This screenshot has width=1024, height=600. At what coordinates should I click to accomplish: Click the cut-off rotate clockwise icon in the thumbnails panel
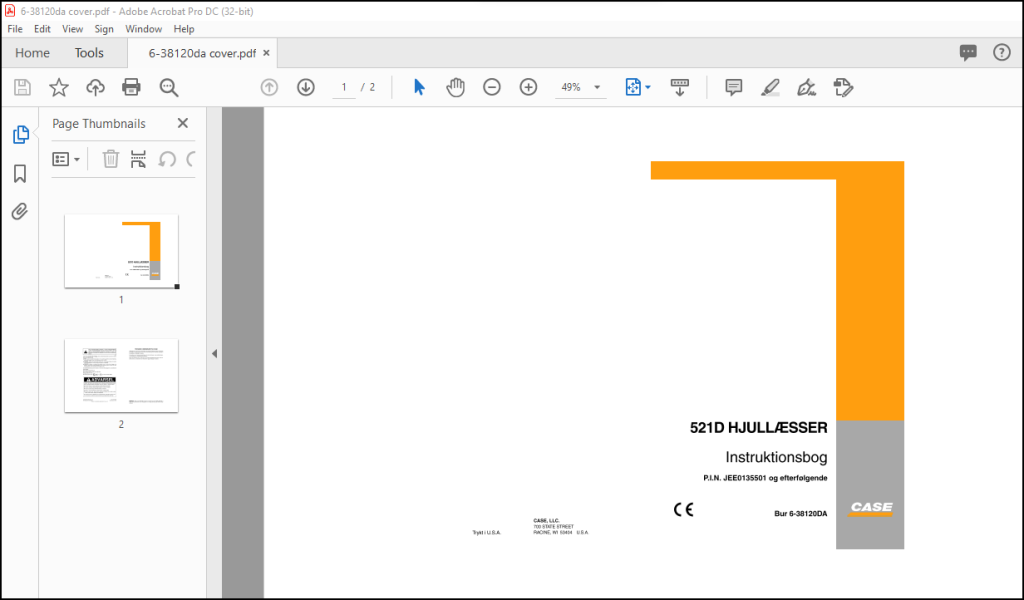[x=191, y=159]
